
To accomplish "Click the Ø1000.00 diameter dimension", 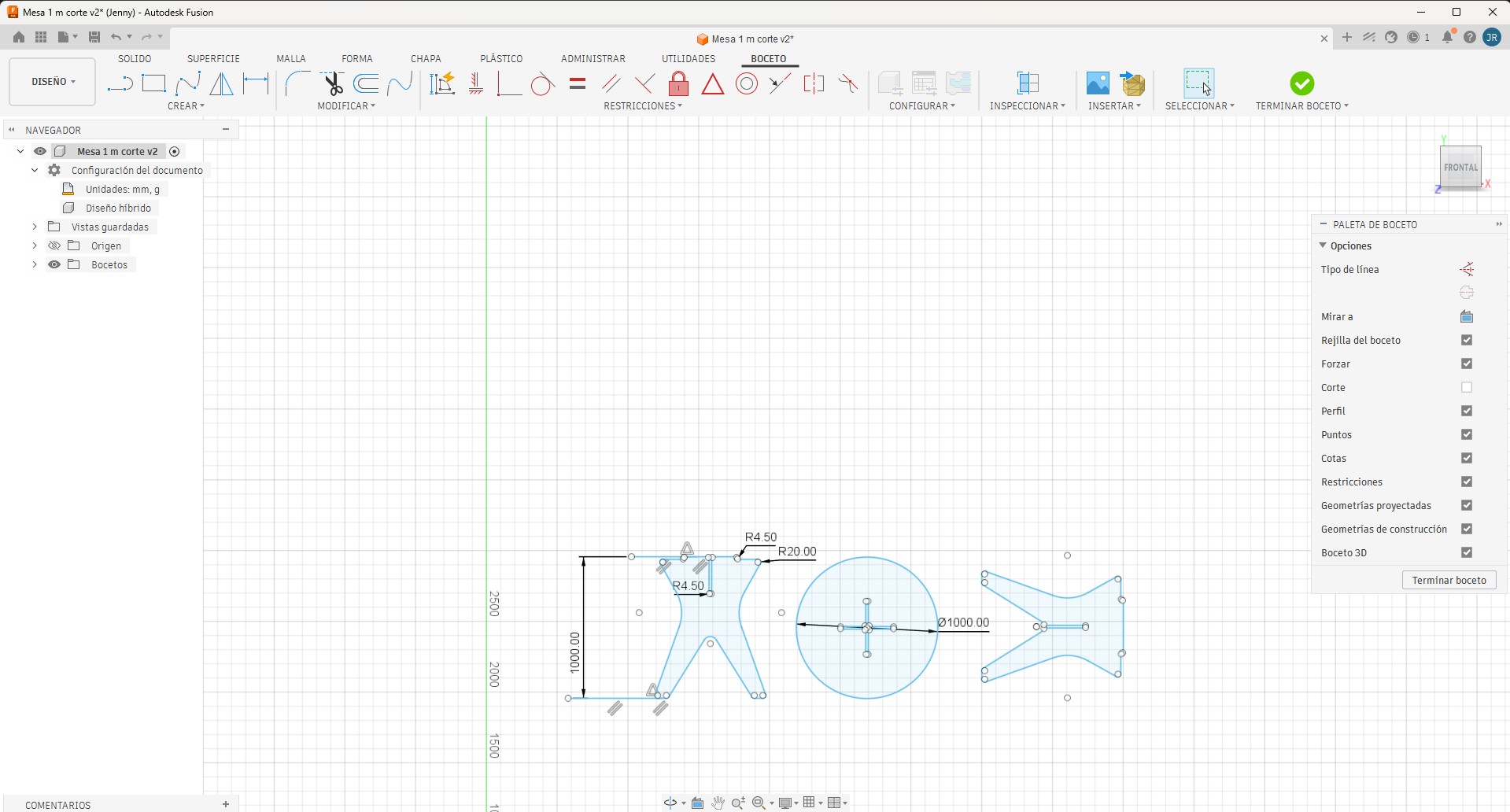I will click(x=964, y=622).
